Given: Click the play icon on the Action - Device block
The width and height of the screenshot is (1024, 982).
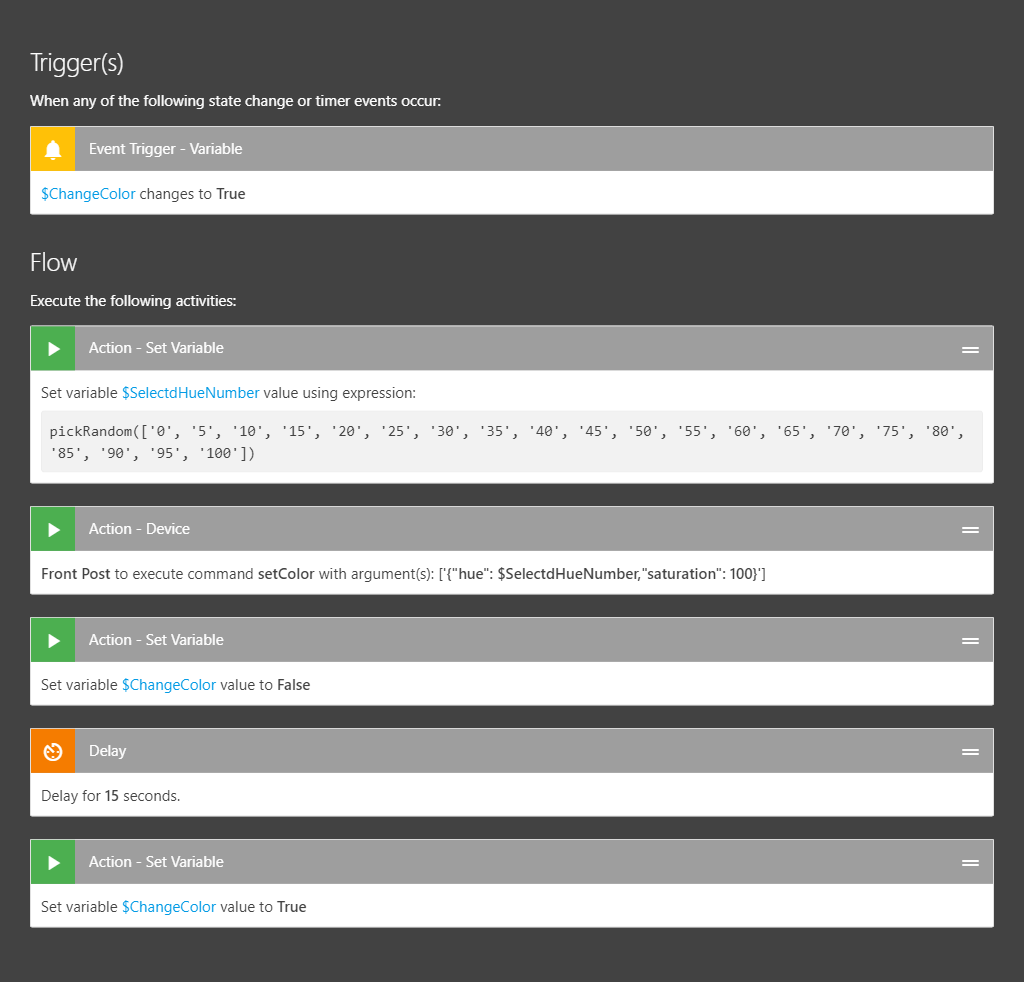Looking at the screenshot, I should pyautogui.click(x=52, y=528).
